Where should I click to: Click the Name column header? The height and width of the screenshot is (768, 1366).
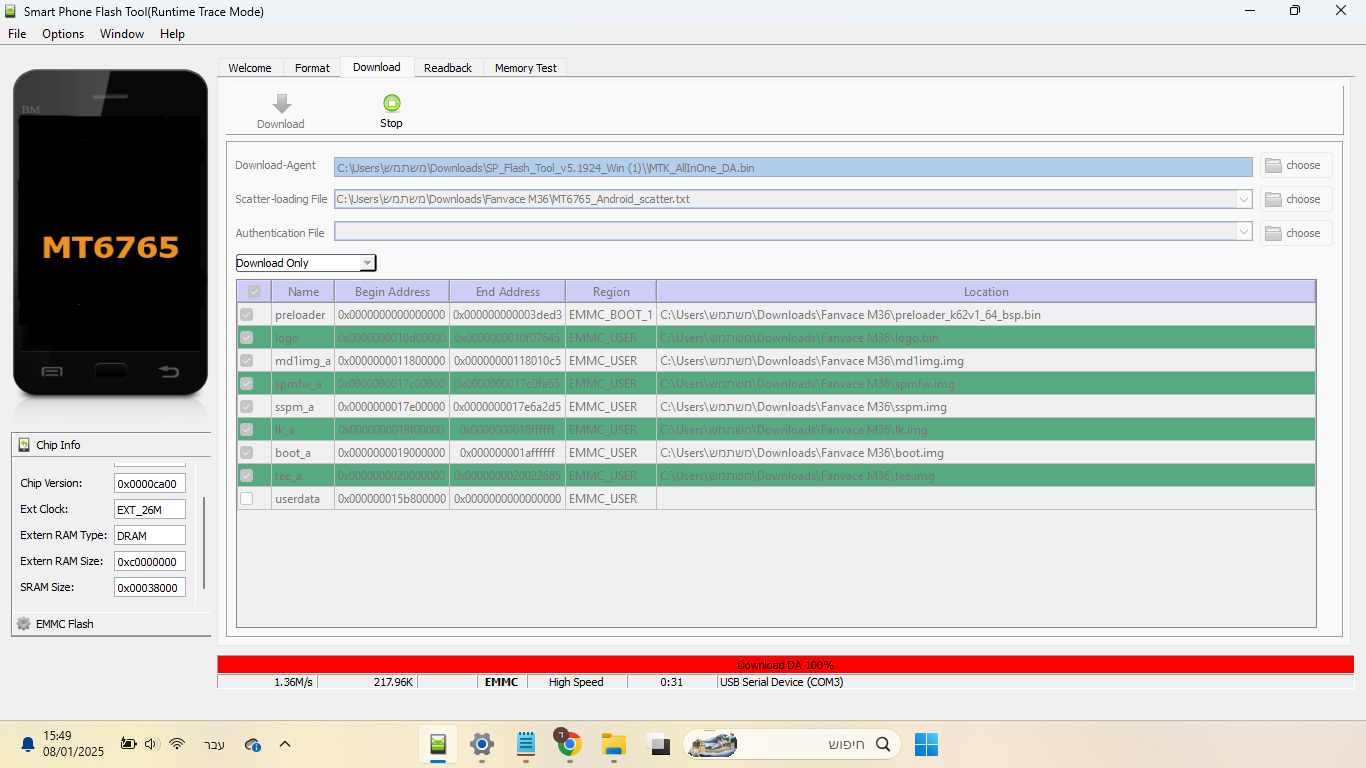(x=303, y=292)
